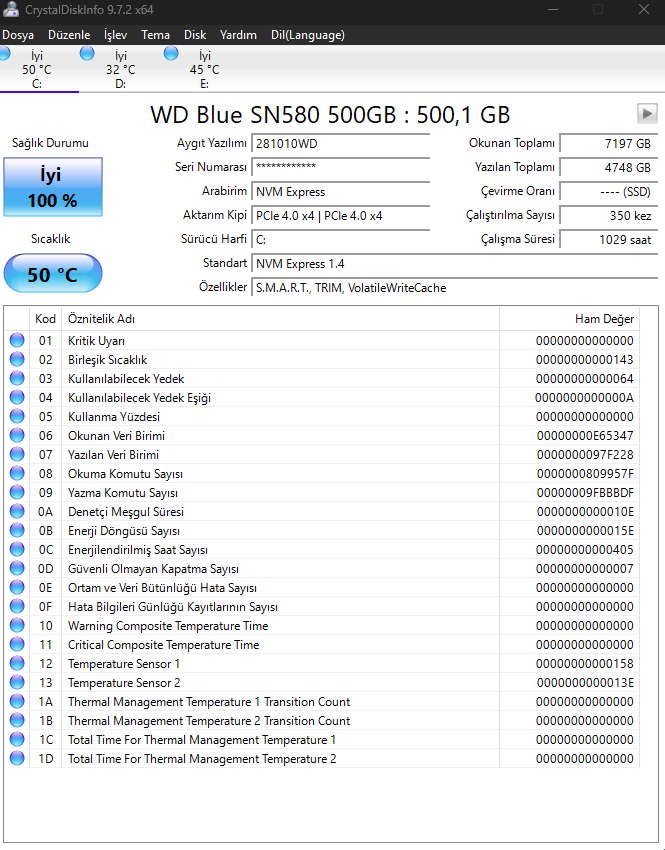Click the status orb for Enerjilendirilmiş Saat Sayısı
The height and width of the screenshot is (850, 665).
(x=17, y=549)
